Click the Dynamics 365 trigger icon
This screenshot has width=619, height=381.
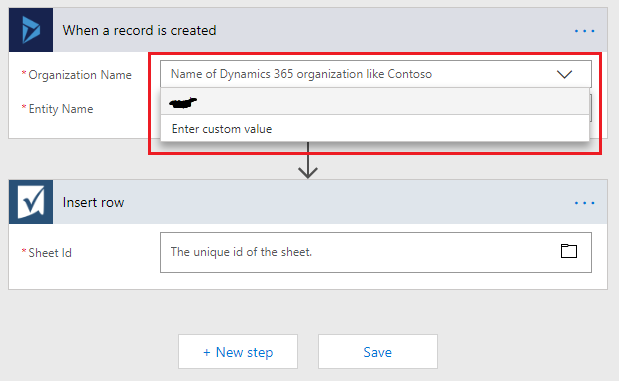click(x=31, y=30)
